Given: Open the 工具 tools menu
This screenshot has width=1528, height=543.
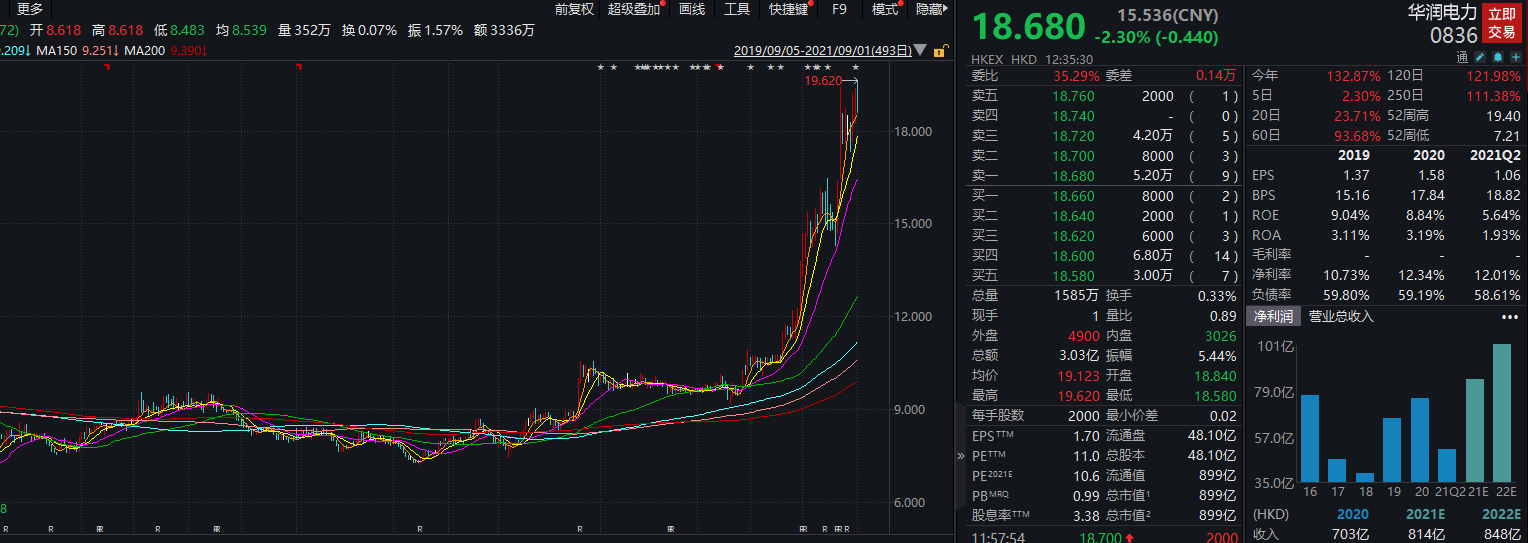Looking at the screenshot, I should pyautogui.click(x=737, y=9).
